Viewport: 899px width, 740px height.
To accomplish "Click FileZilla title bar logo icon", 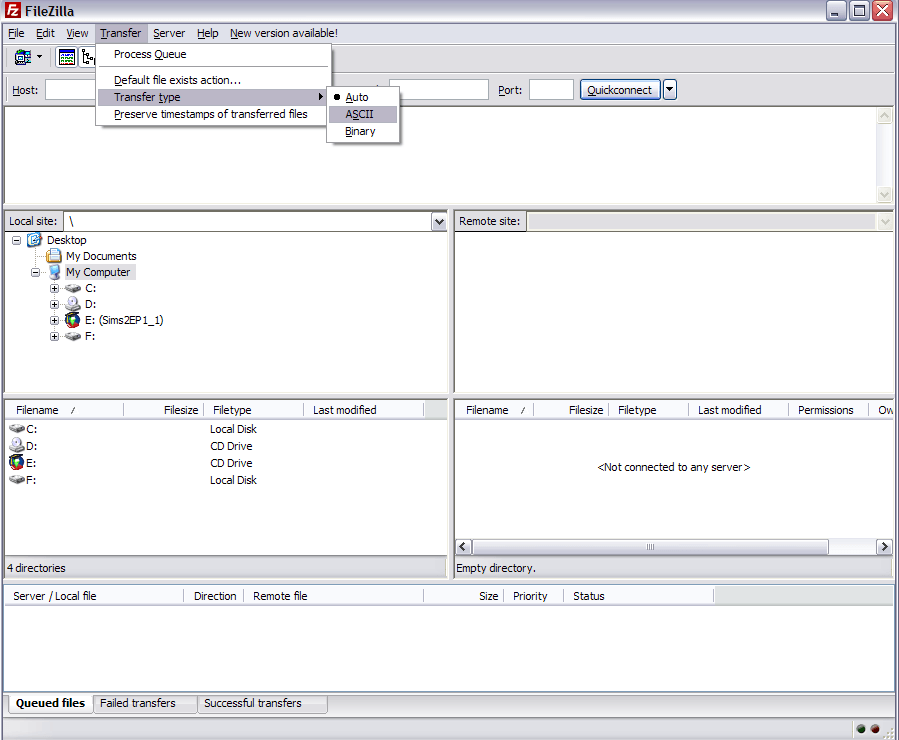I will [13, 10].
